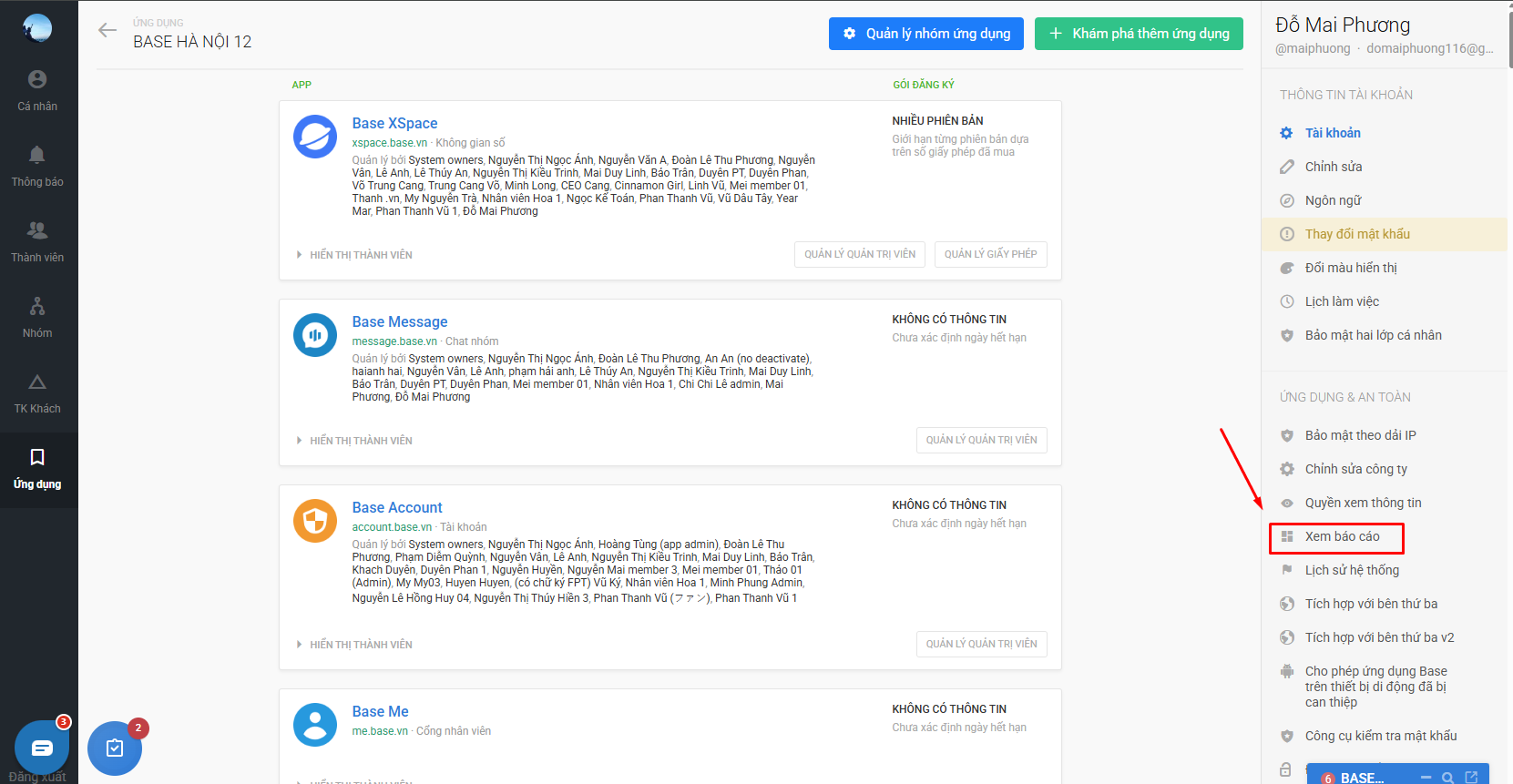Open the Base Me title link
The image size is (1513, 784).
click(x=380, y=712)
